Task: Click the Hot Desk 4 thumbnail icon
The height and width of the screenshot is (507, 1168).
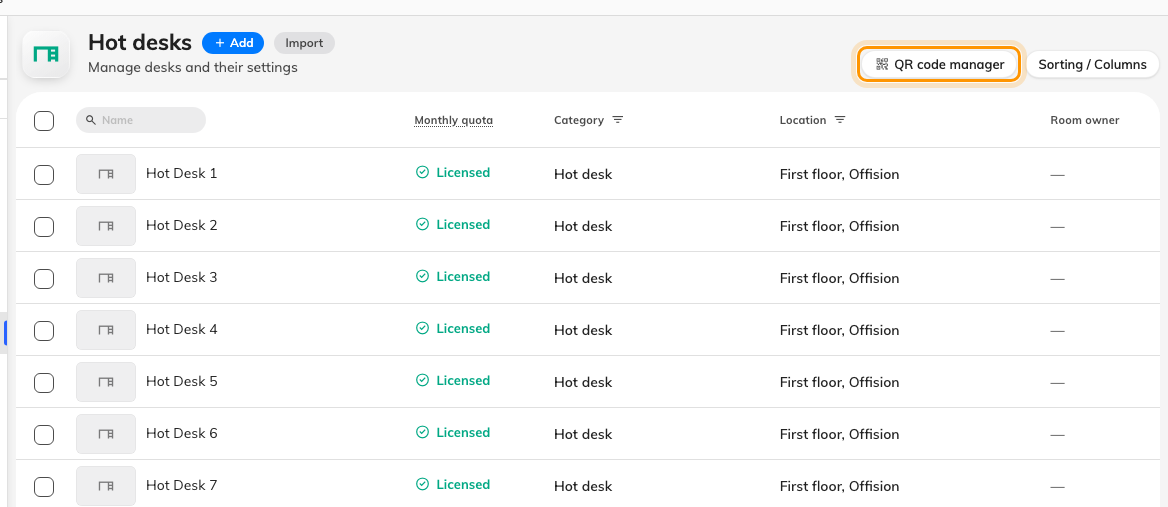Action: pos(106,330)
